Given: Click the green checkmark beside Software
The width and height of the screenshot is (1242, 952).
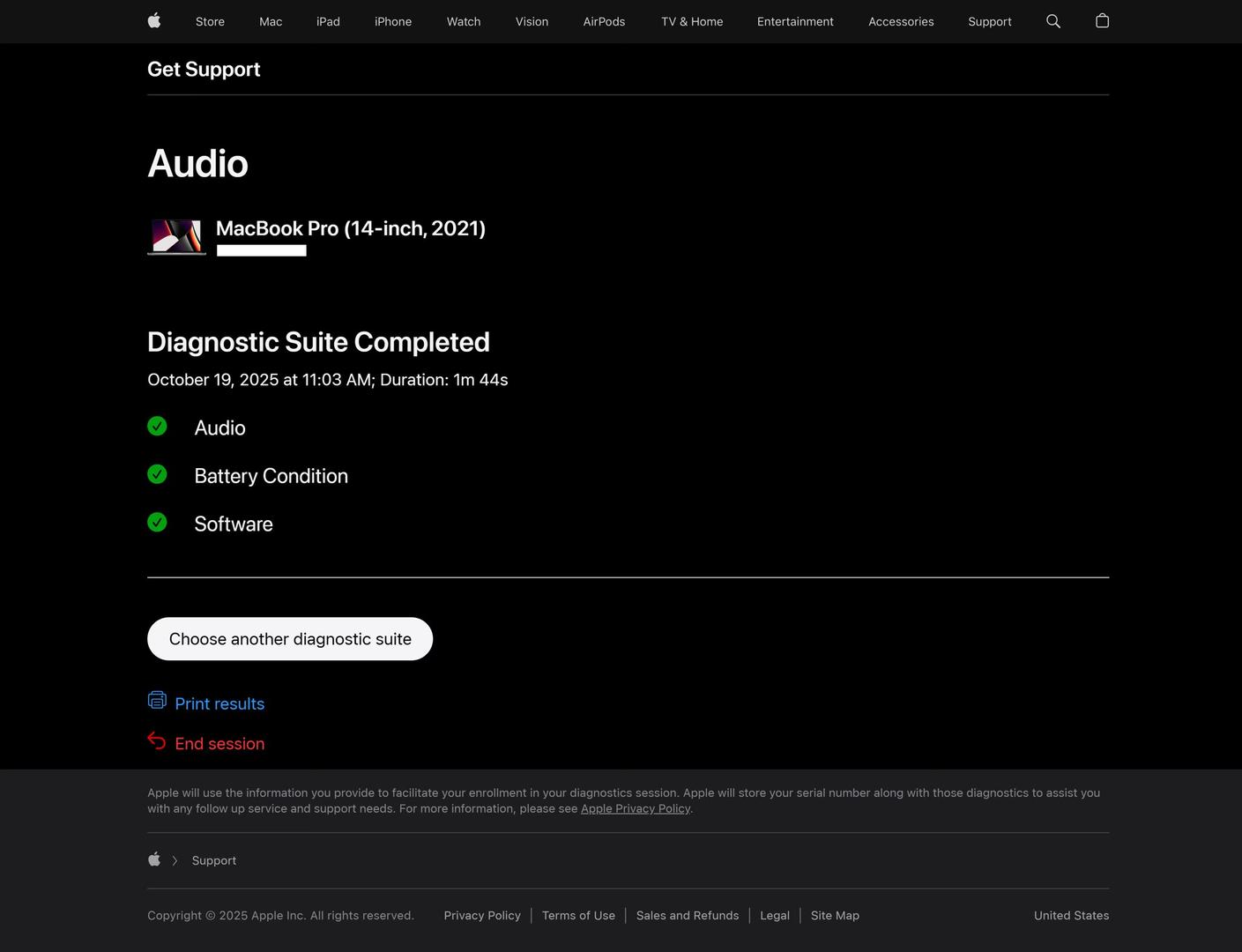Looking at the screenshot, I should point(157,523).
